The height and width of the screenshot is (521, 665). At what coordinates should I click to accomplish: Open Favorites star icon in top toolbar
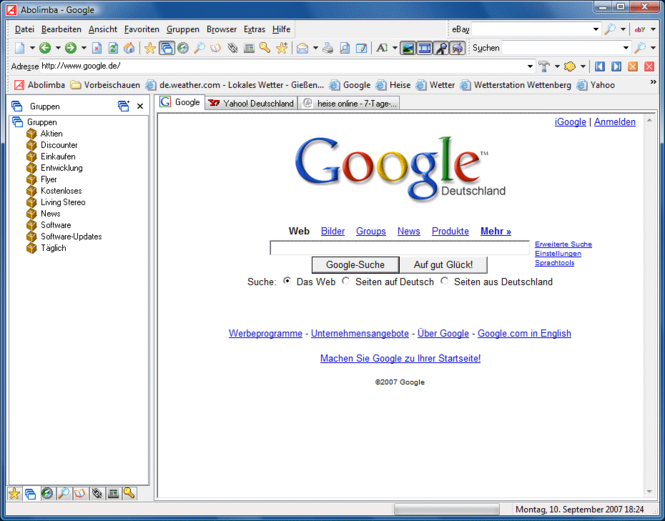pyautogui.click(x=150, y=48)
